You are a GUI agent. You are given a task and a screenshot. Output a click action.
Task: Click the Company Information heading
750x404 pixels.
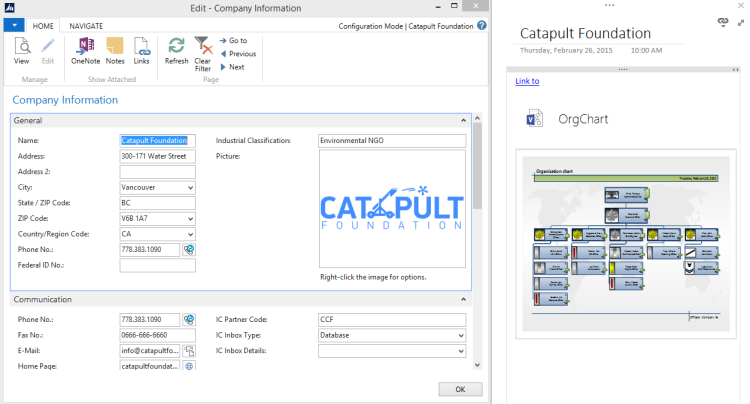click(x=65, y=100)
